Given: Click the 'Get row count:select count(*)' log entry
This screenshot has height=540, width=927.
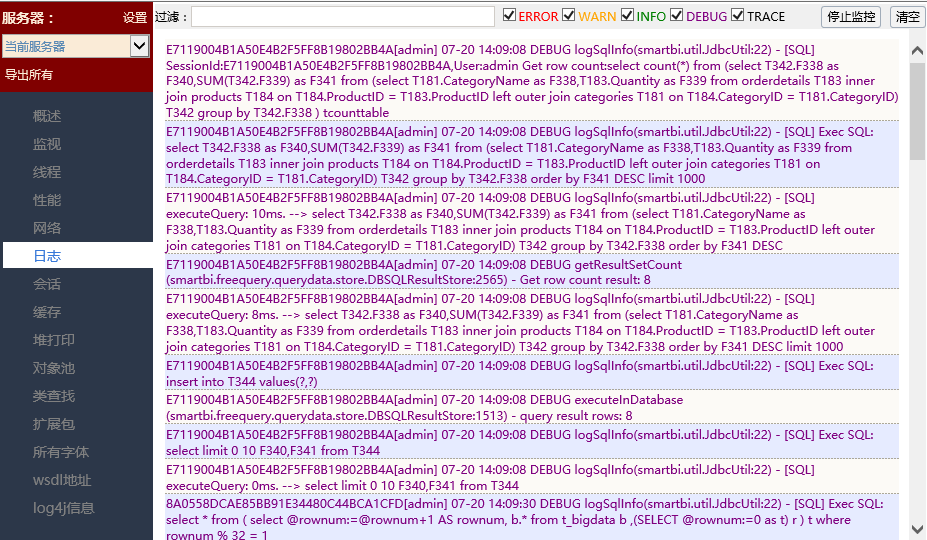Looking at the screenshot, I should coord(532,81).
